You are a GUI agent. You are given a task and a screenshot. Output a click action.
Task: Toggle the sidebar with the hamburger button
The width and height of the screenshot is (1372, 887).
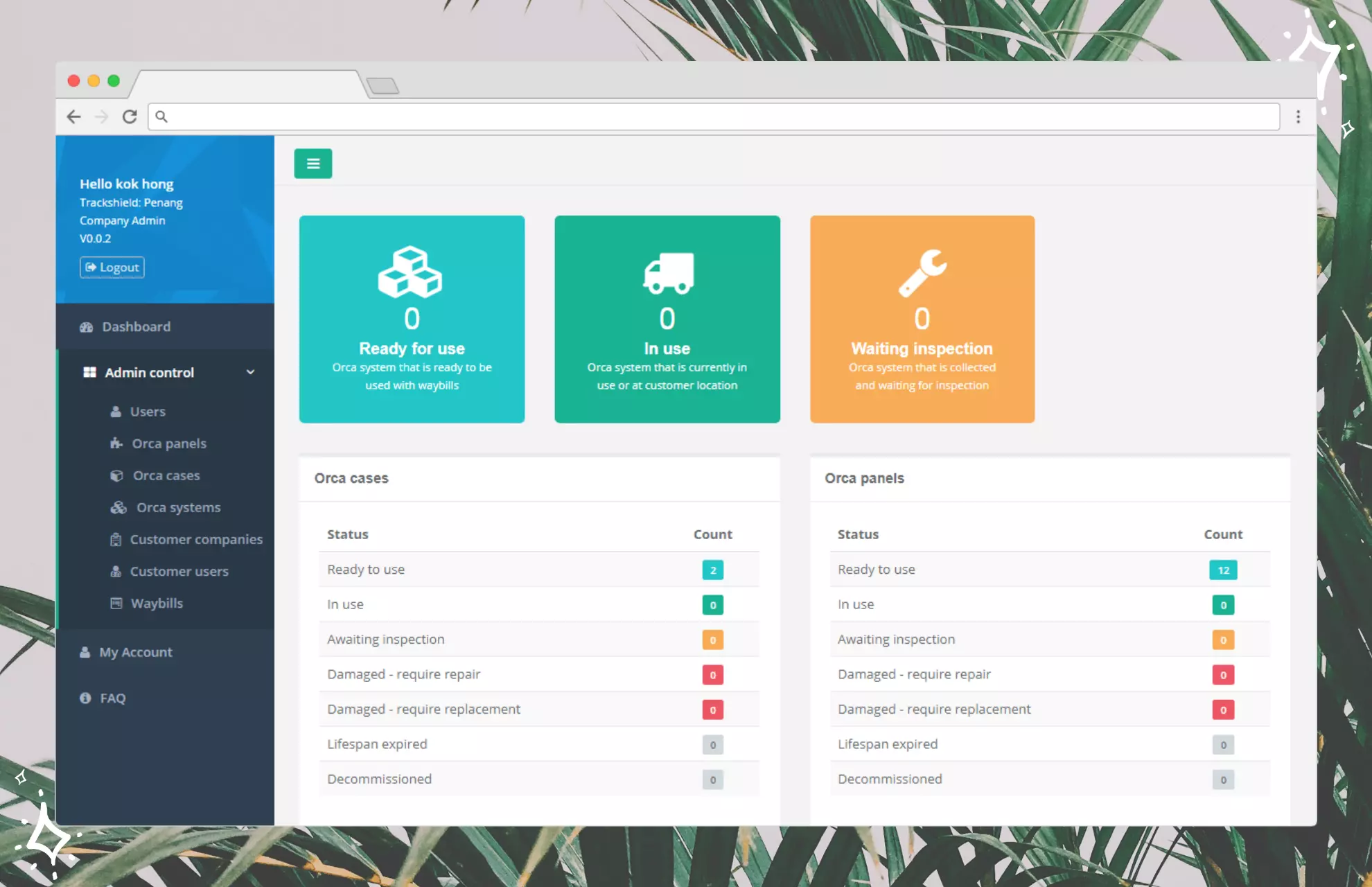point(313,163)
